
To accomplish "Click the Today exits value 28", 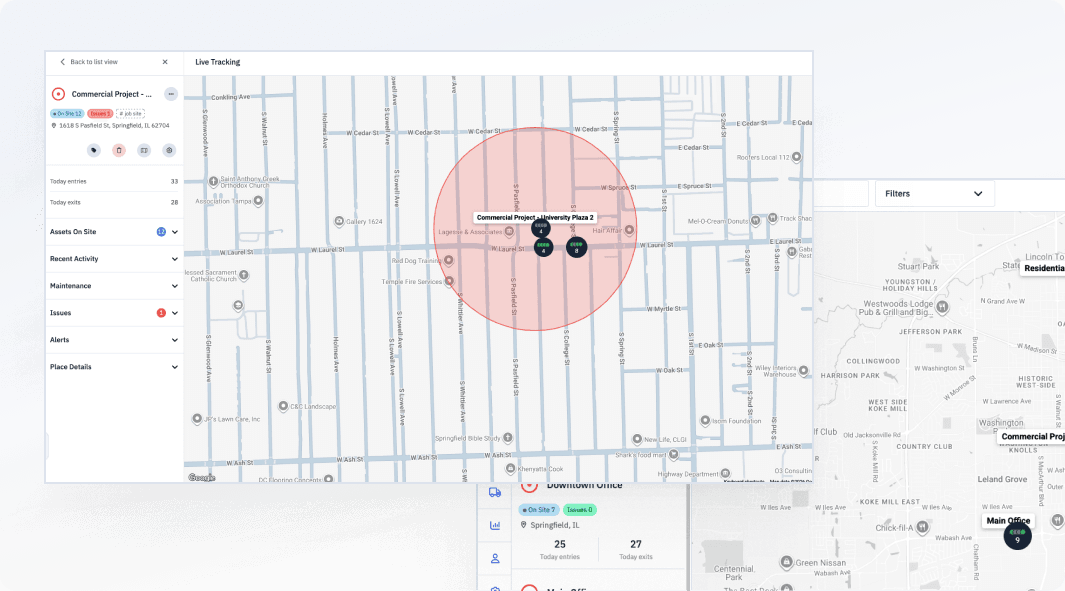I will 175,202.
